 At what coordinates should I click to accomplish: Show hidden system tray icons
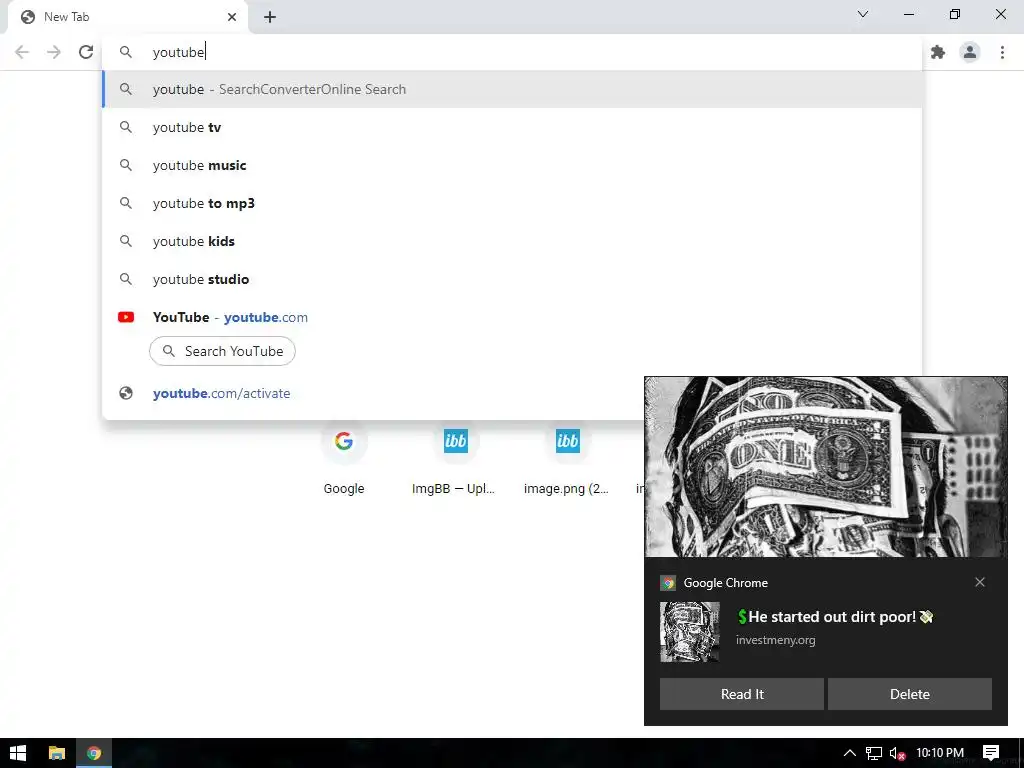[x=850, y=753]
